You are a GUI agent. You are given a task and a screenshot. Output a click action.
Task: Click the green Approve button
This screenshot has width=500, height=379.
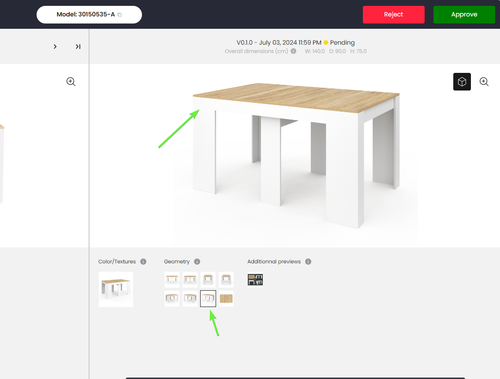pos(464,15)
